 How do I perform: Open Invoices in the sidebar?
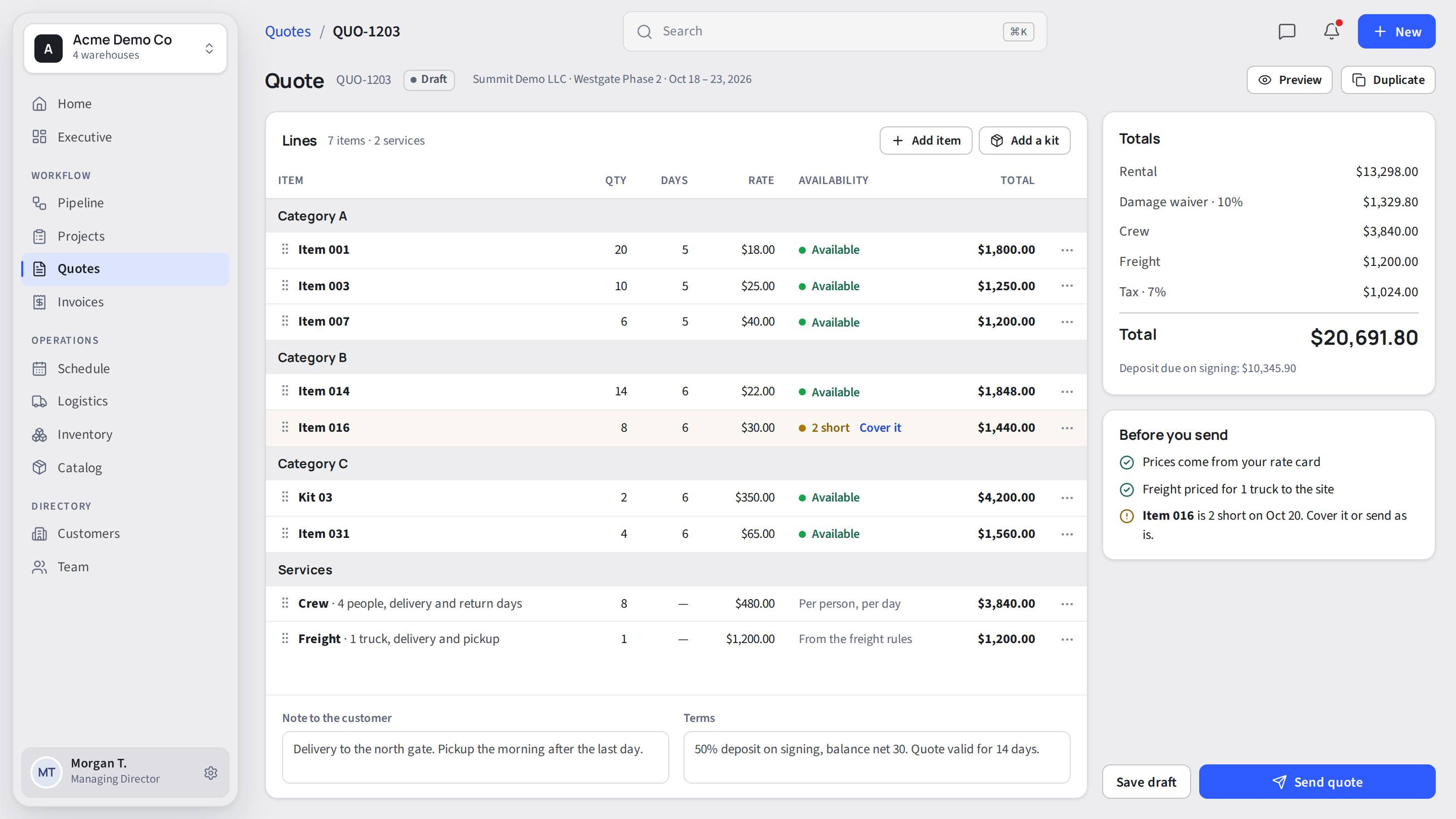[125, 302]
